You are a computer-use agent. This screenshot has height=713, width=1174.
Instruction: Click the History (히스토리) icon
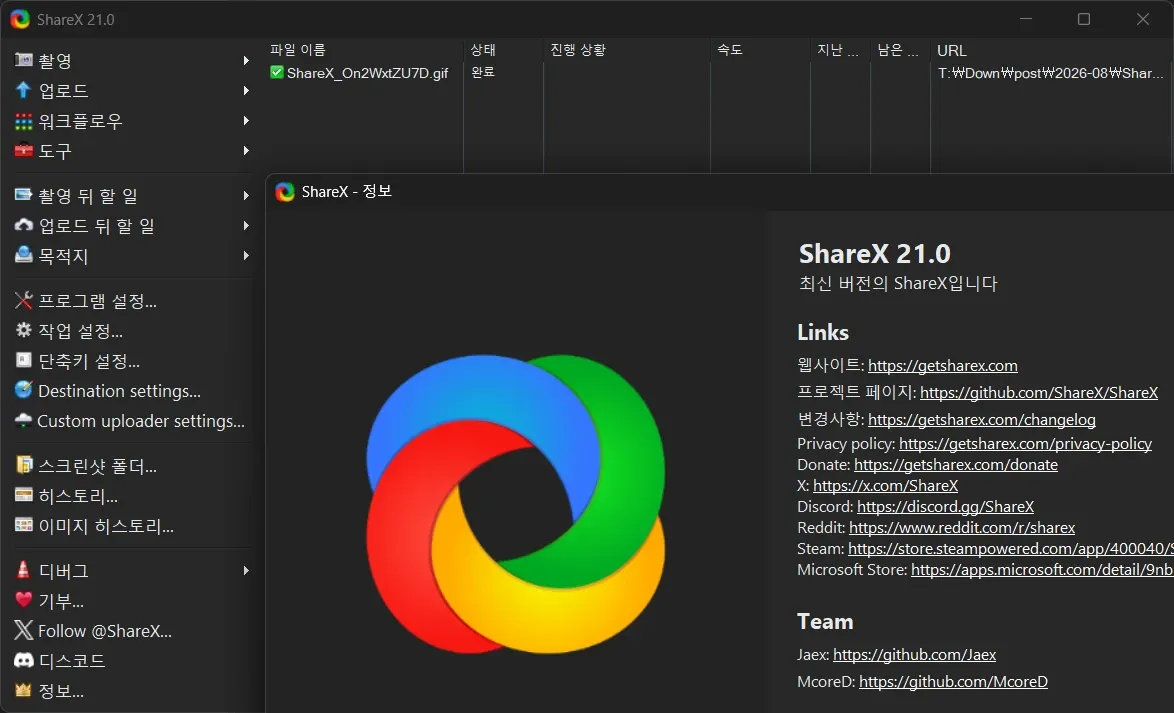pos(24,495)
